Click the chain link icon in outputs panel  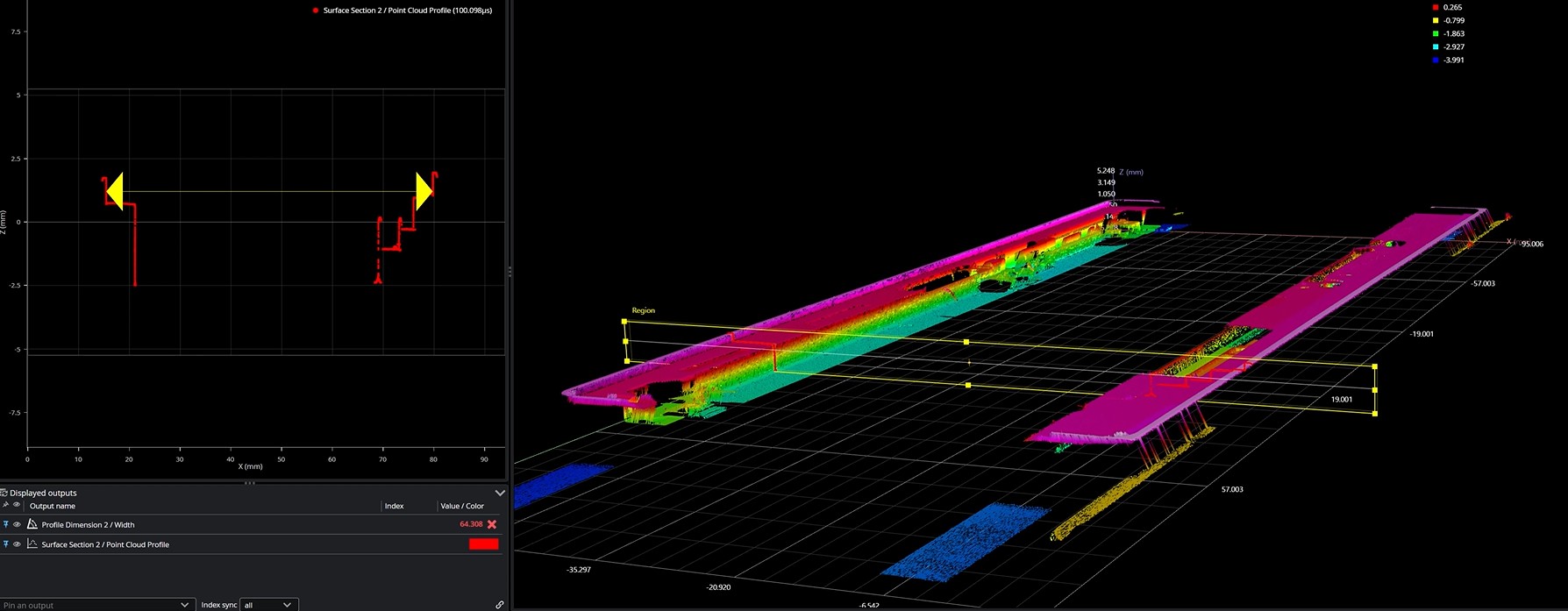click(x=499, y=605)
